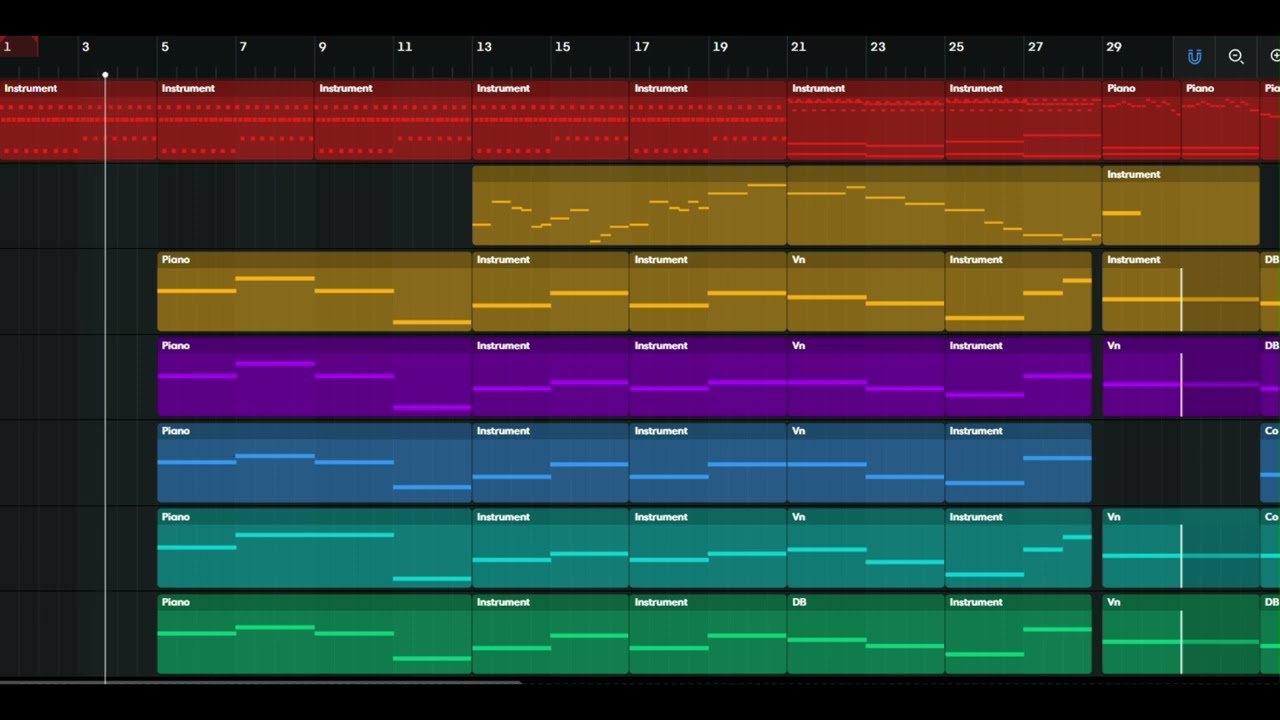Select the horizontal scrollbar at the bottom
The height and width of the screenshot is (720, 1280).
(x=260, y=683)
